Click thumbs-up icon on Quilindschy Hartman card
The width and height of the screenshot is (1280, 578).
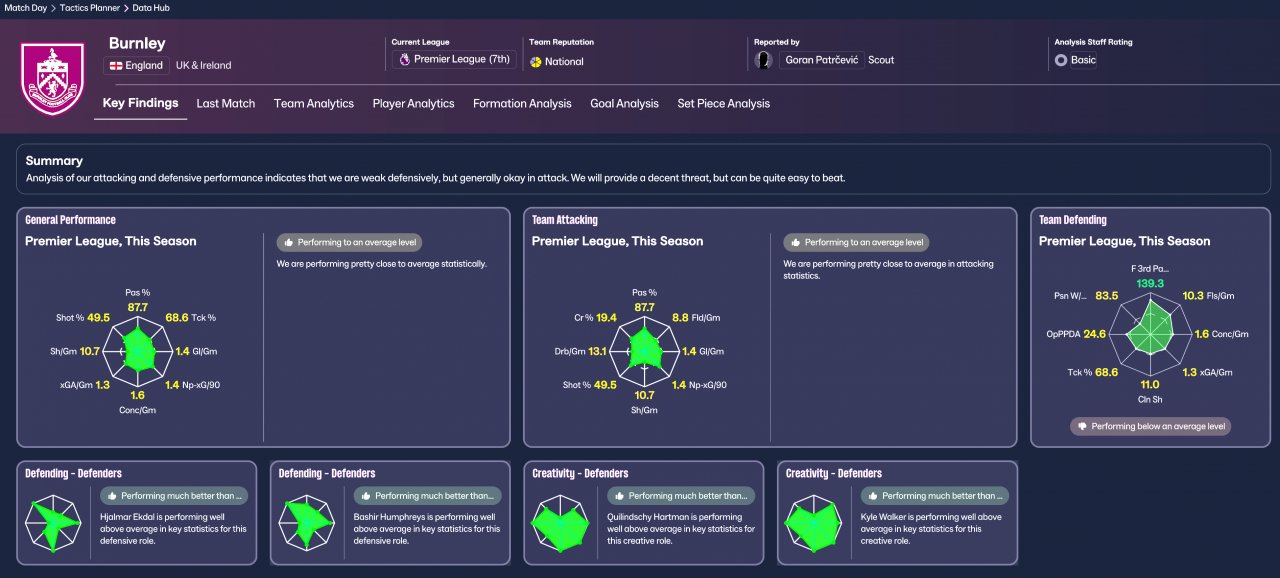(620, 495)
